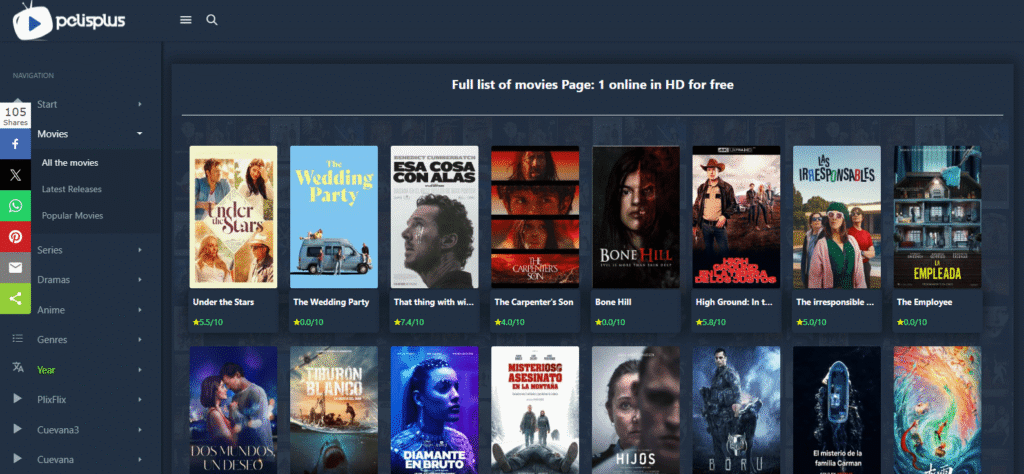Share by email envelope icon

click(x=16, y=268)
